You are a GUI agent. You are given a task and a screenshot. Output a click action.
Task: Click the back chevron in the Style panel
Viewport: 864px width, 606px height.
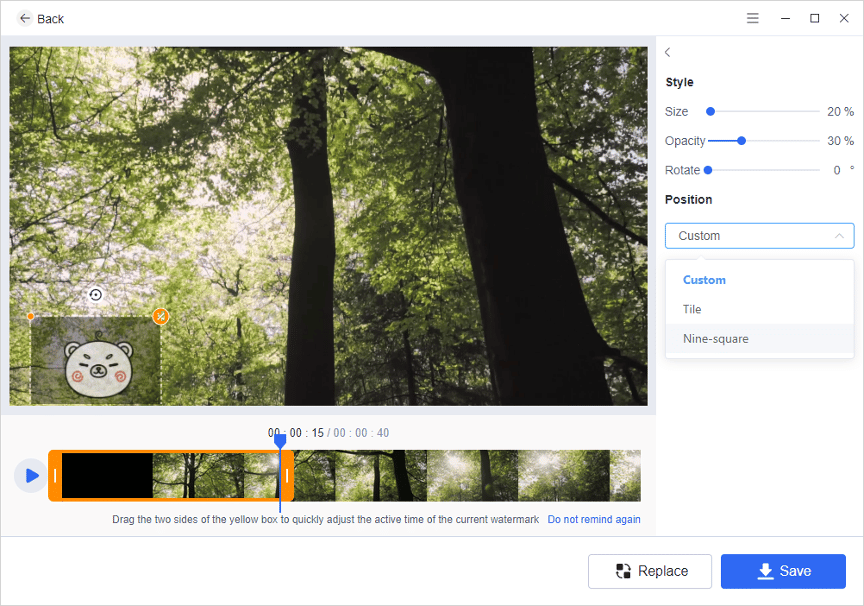(668, 52)
